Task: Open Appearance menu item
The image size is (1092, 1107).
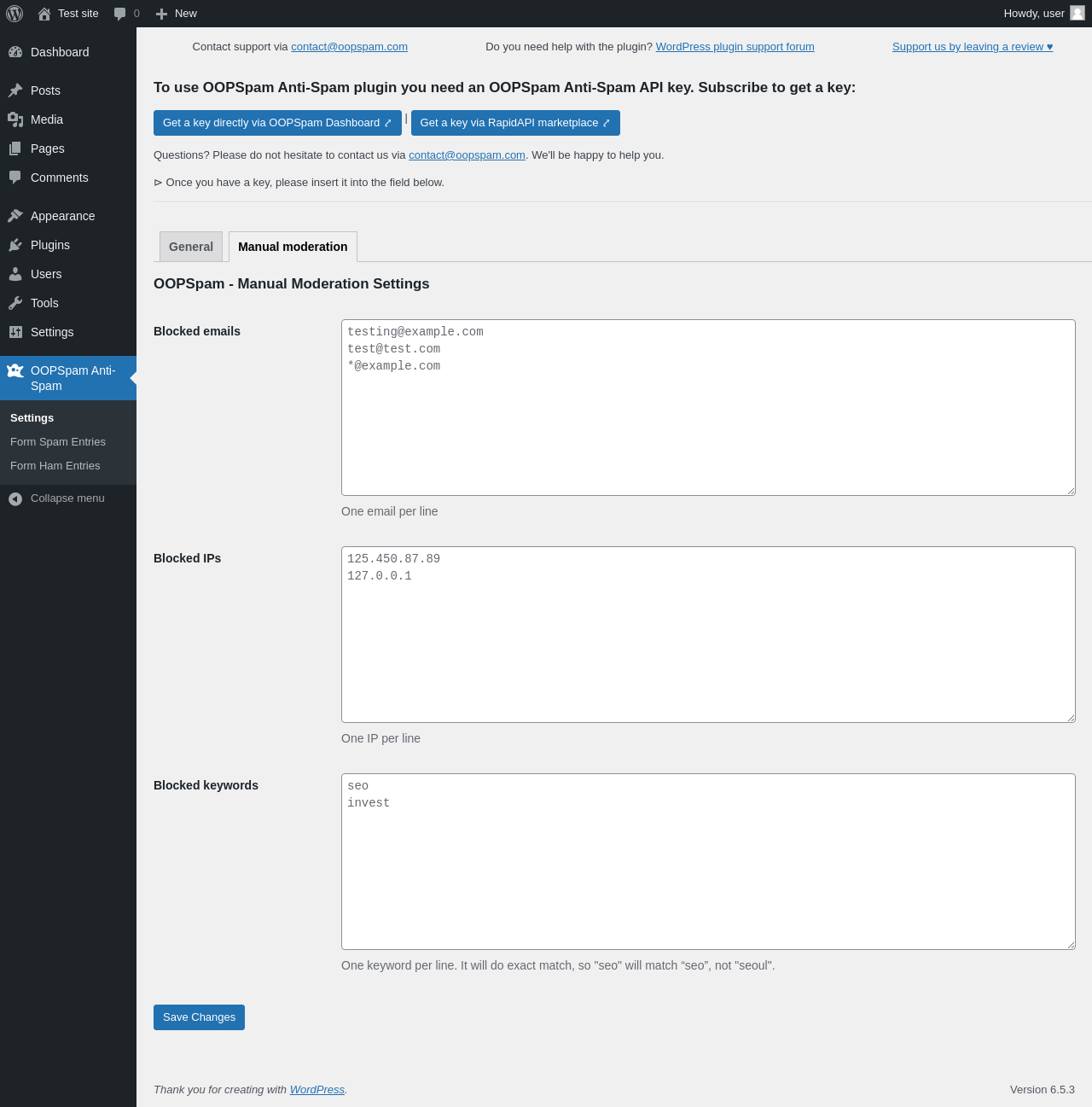Action: point(68,216)
